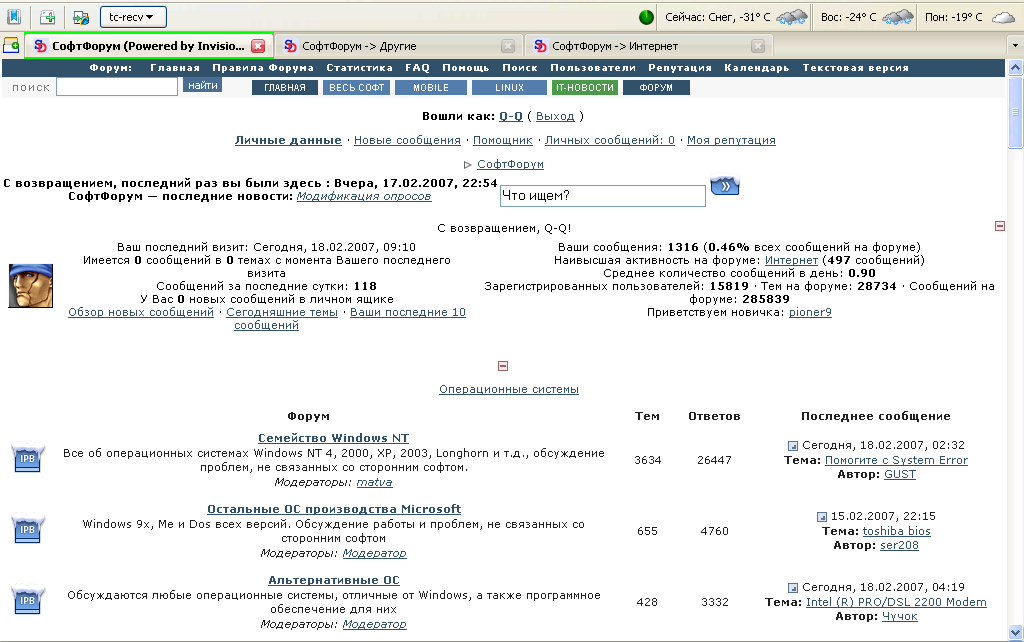Open the Новые сообщения link
Image resolution: width=1024 pixels, height=642 pixels.
tap(407, 140)
